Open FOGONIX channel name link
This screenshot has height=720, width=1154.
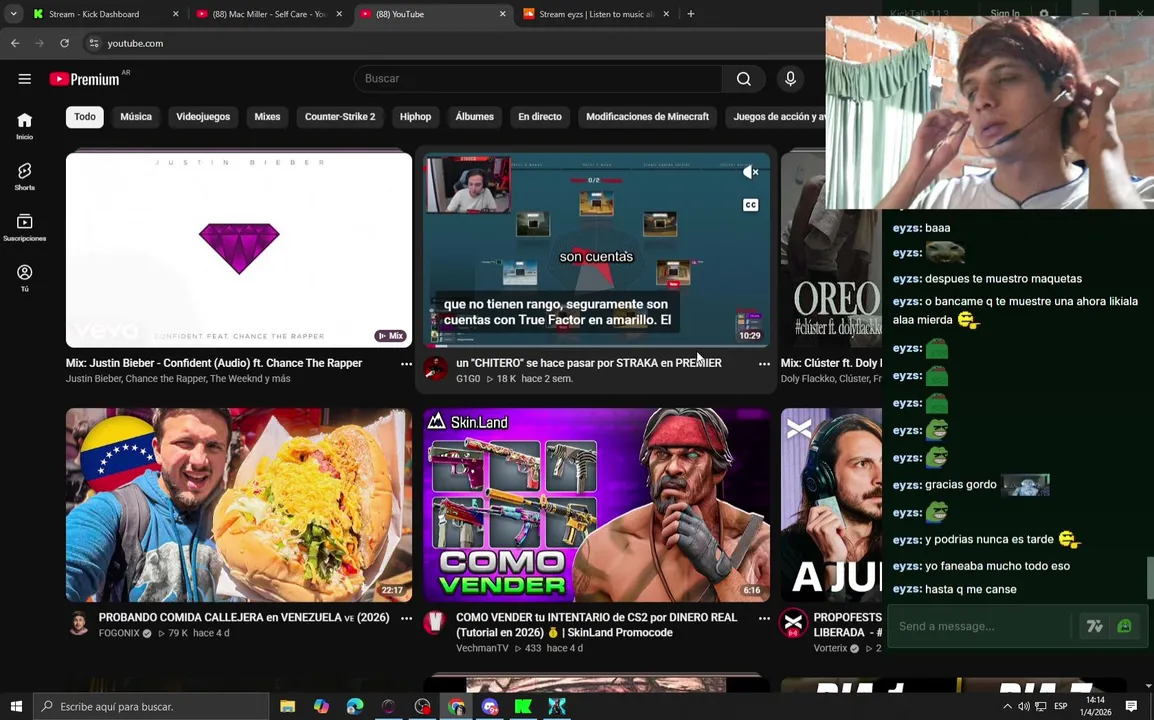(119, 633)
